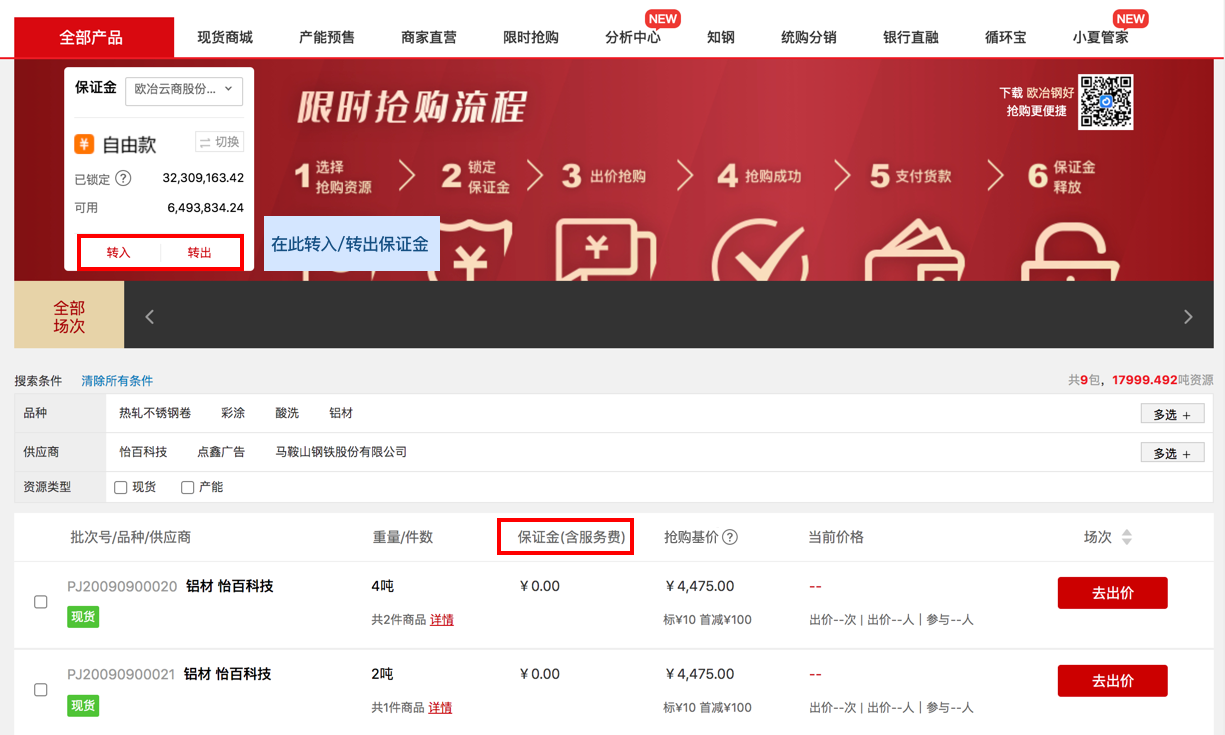
Task: Expand 多选 for the 供应商 filter row
Action: click(x=1172, y=453)
